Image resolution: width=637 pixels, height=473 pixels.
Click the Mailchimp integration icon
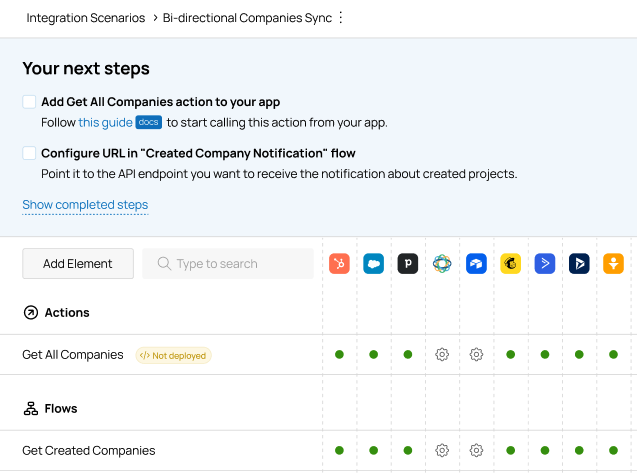511,264
